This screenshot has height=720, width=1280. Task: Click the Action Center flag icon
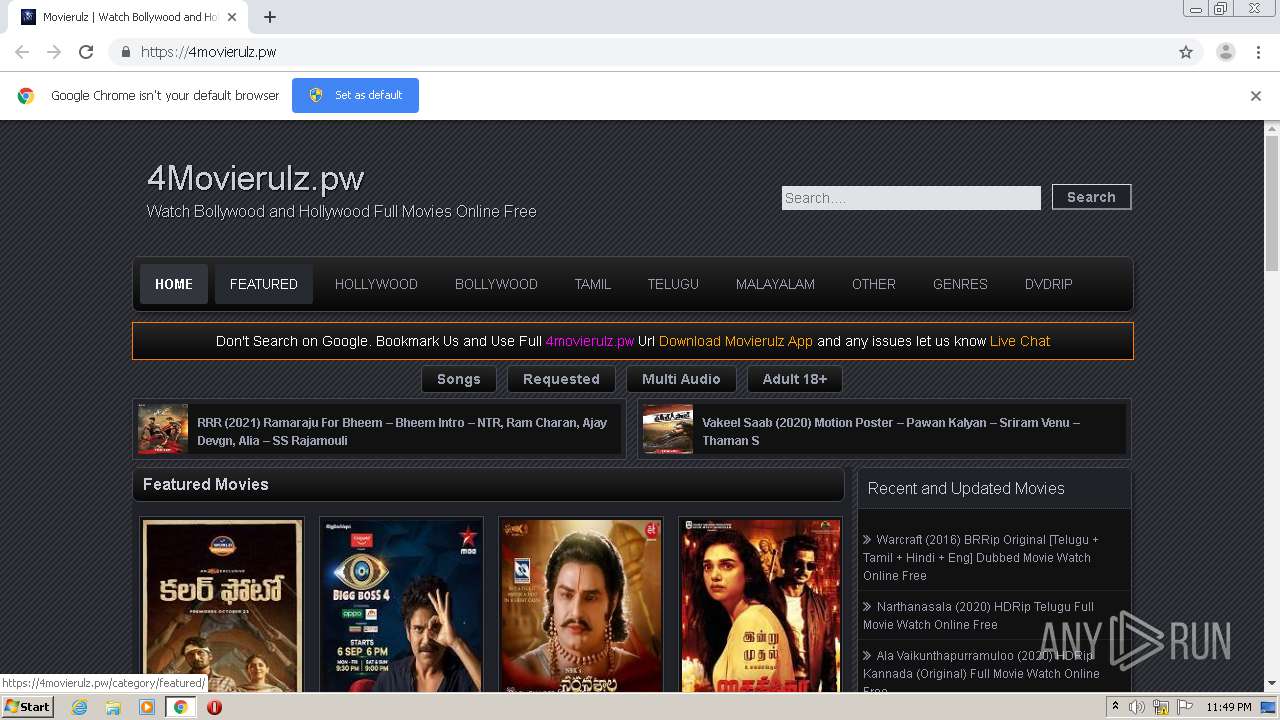[x=1184, y=707]
